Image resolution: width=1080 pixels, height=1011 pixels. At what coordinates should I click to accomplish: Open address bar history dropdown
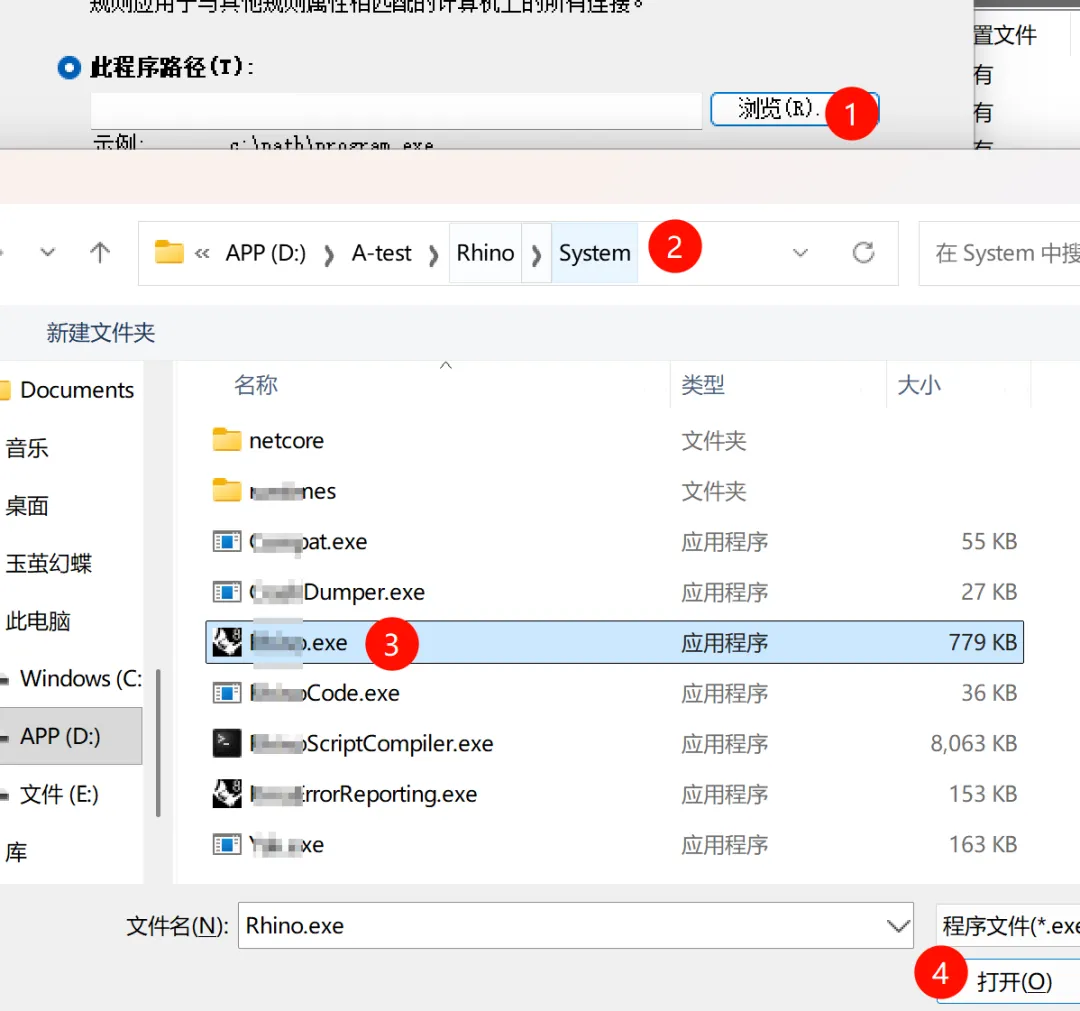[800, 253]
